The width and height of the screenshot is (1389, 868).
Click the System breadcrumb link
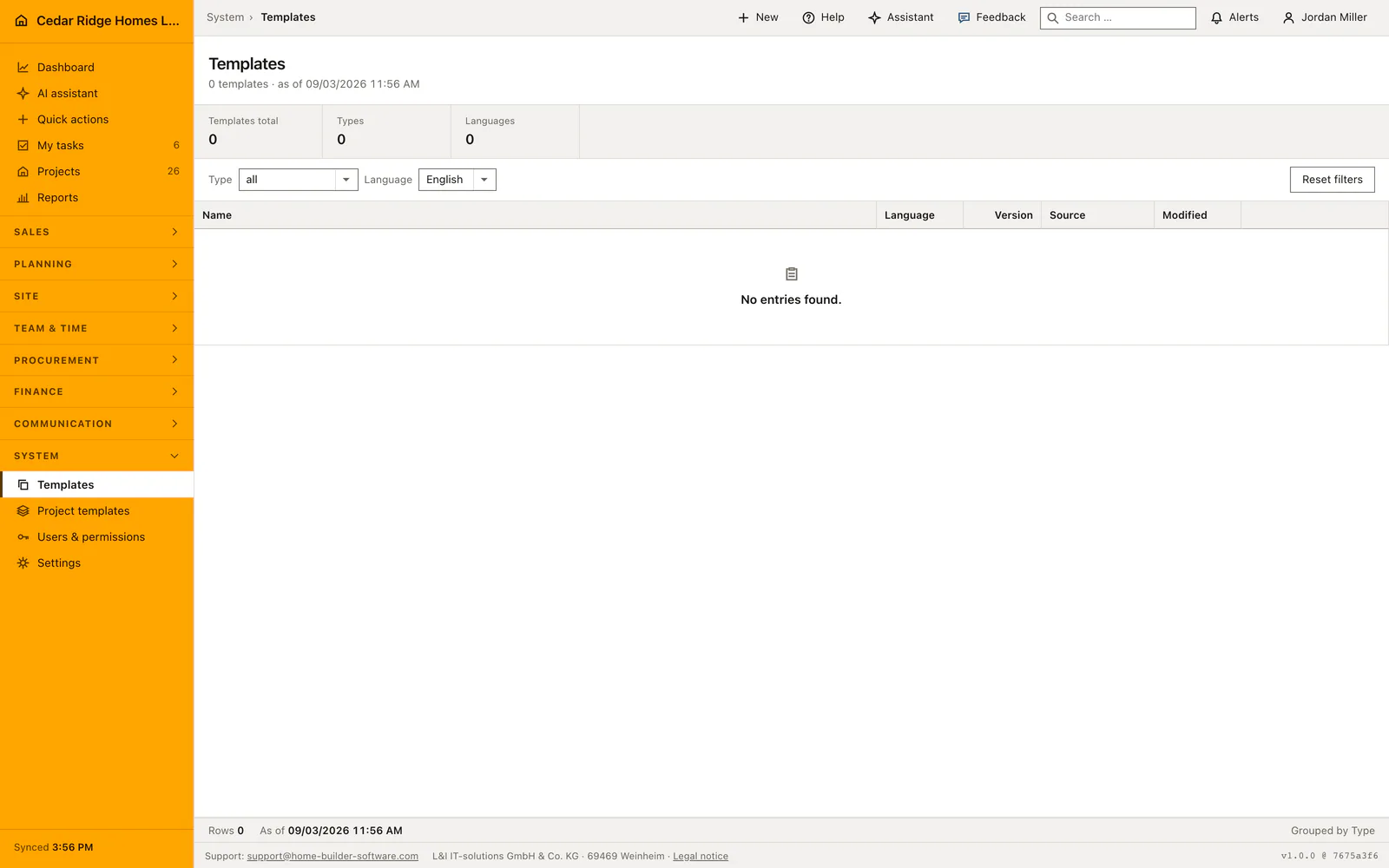coord(225,17)
